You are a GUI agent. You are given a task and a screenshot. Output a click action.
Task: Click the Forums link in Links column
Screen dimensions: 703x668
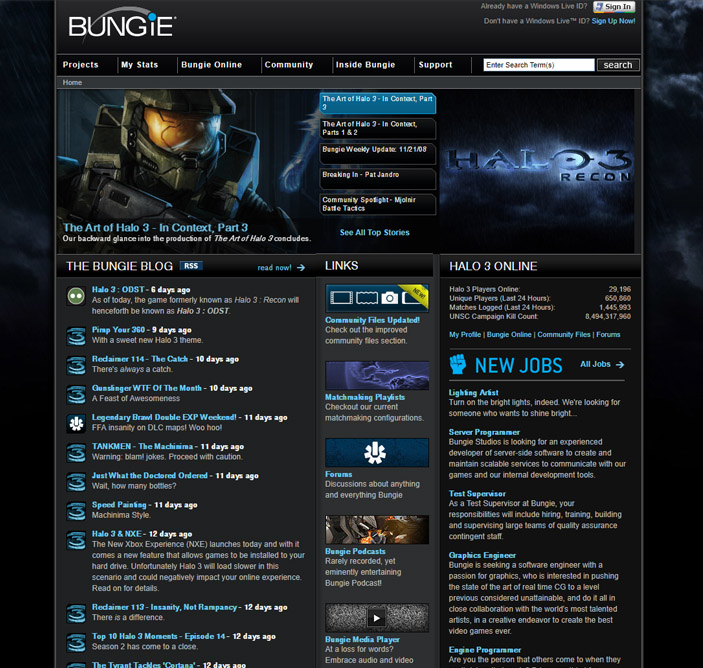[x=338, y=474]
